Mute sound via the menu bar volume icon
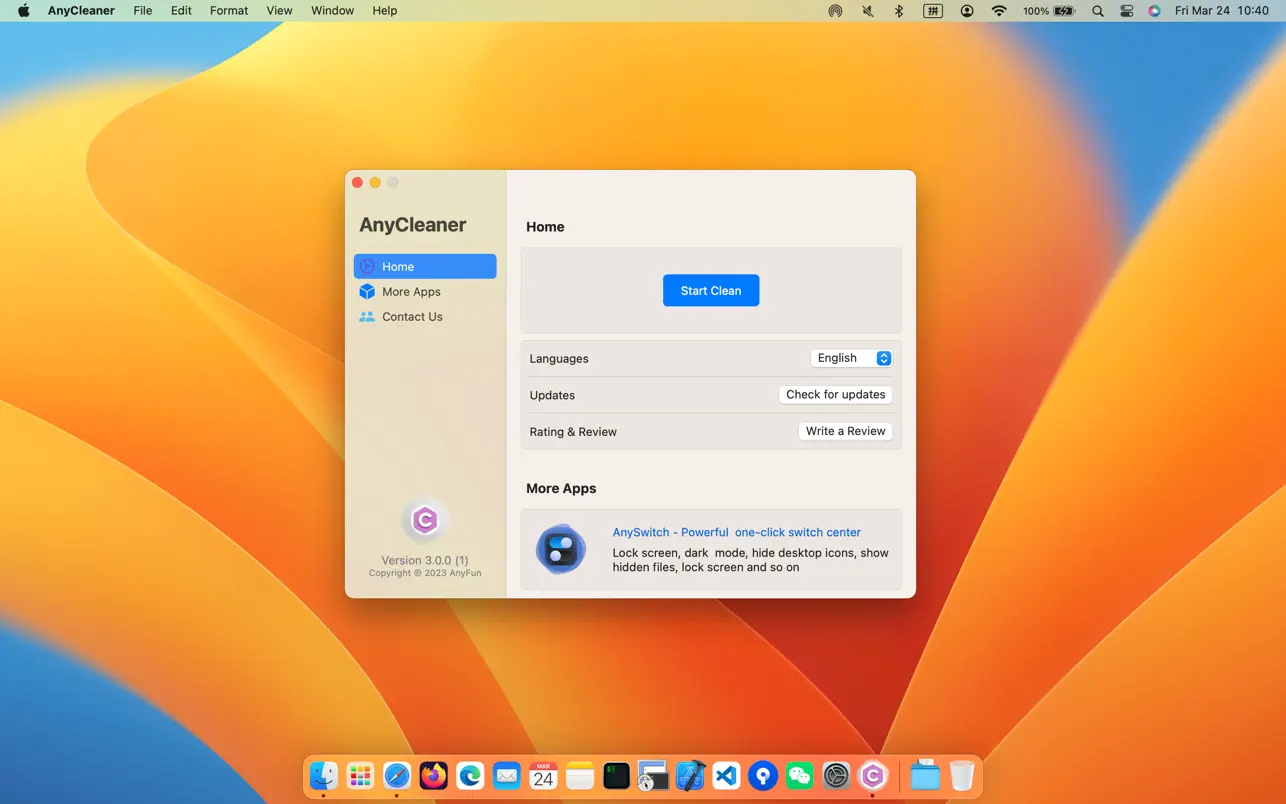1286x804 pixels. click(x=866, y=11)
